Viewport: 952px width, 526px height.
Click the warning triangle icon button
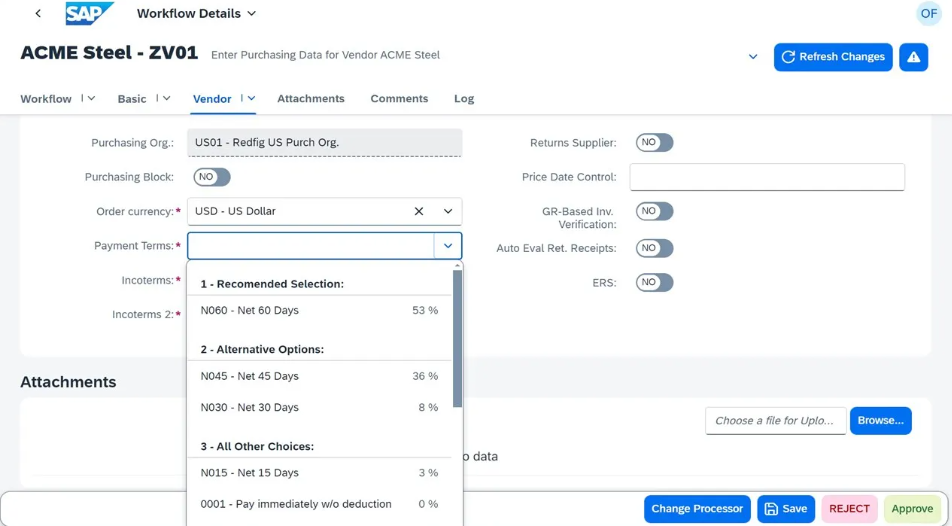click(x=913, y=57)
